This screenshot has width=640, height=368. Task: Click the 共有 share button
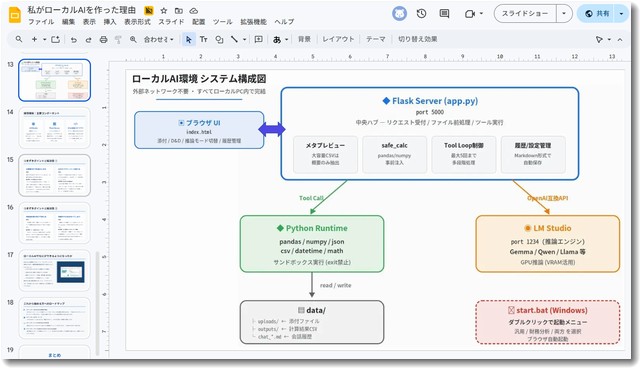click(597, 13)
